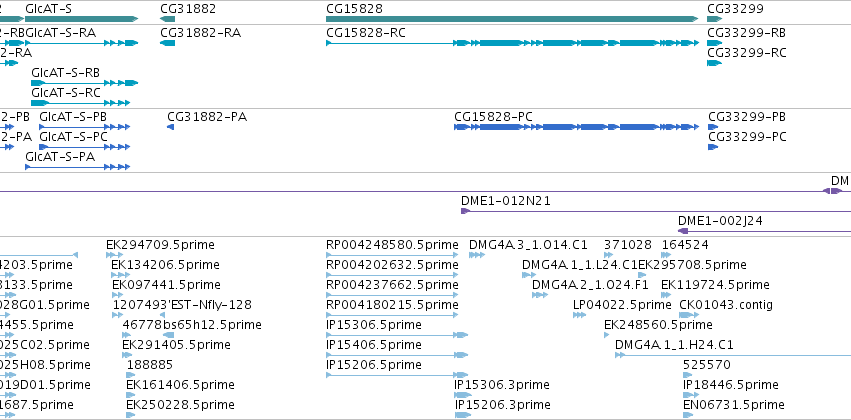This screenshot has width=851, height=420.
Task: Select the CG33299-PC protein glyph
Action: [x=713, y=147]
